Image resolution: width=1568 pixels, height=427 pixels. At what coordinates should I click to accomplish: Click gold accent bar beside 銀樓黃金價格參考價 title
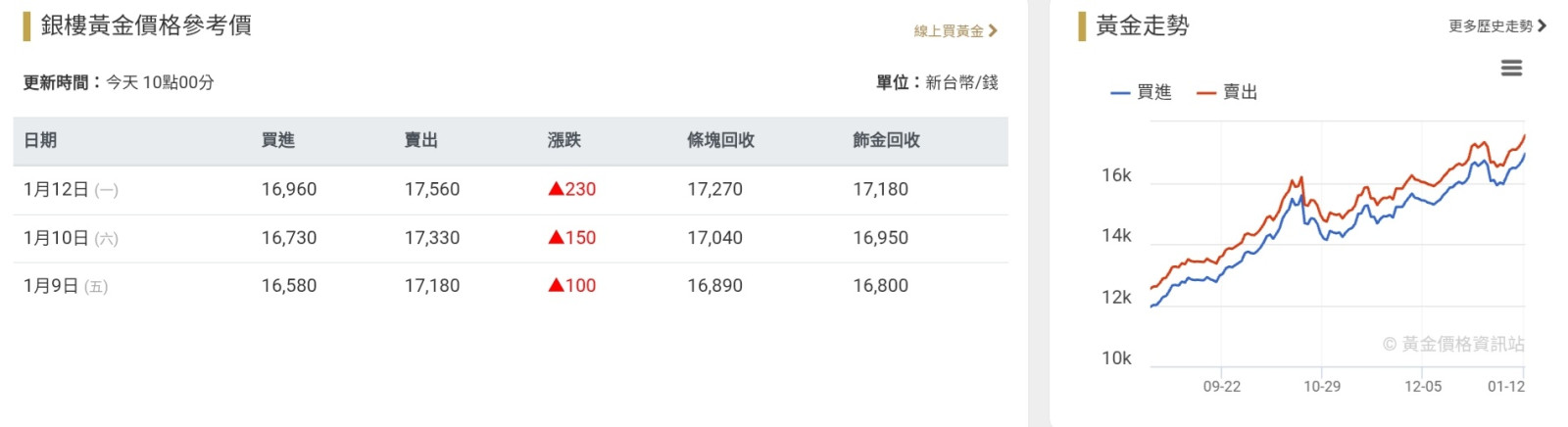point(26,25)
